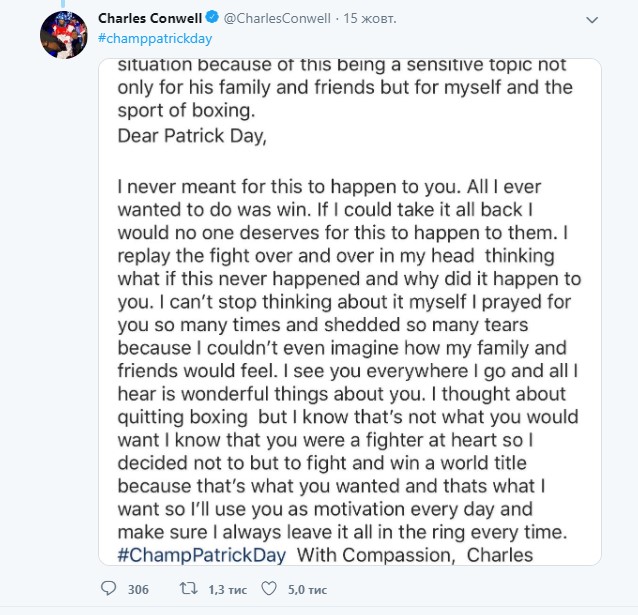The image size is (638, 615).
Task: Like the tweet with the heart icon
Action: coord(267,590)
